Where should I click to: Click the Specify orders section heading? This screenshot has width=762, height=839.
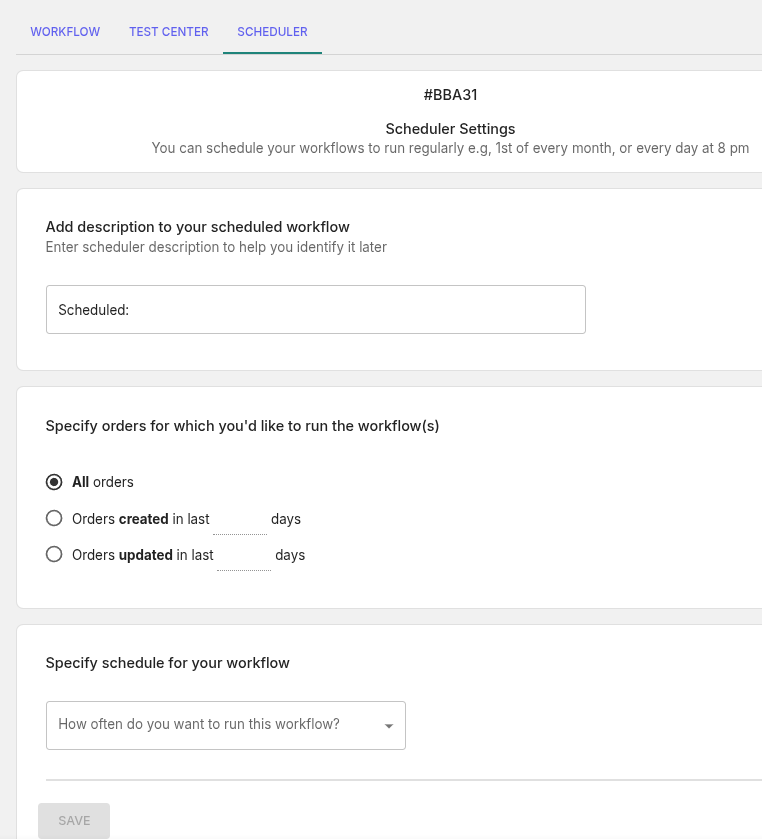coord(242,426)
